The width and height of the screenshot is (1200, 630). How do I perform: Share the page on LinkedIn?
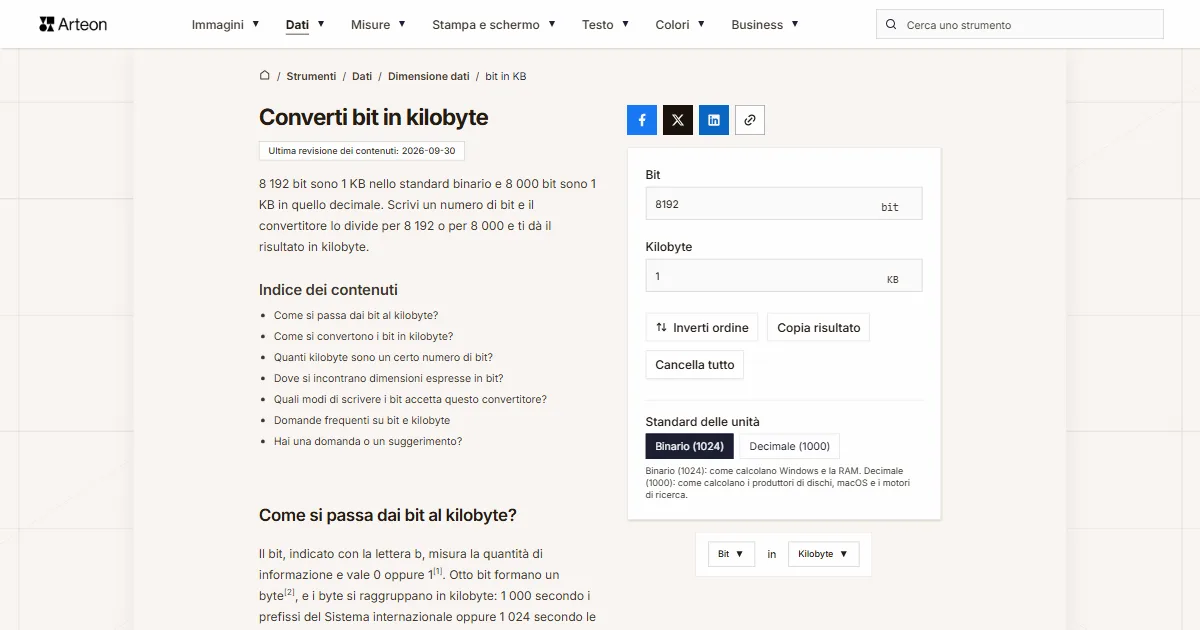714,120
